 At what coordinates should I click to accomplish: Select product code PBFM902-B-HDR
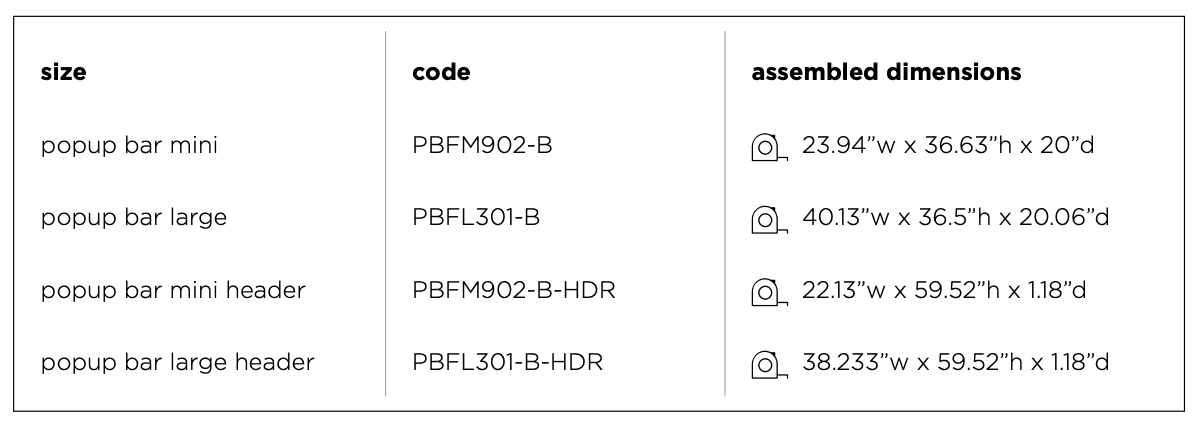[x=513, y=290]
